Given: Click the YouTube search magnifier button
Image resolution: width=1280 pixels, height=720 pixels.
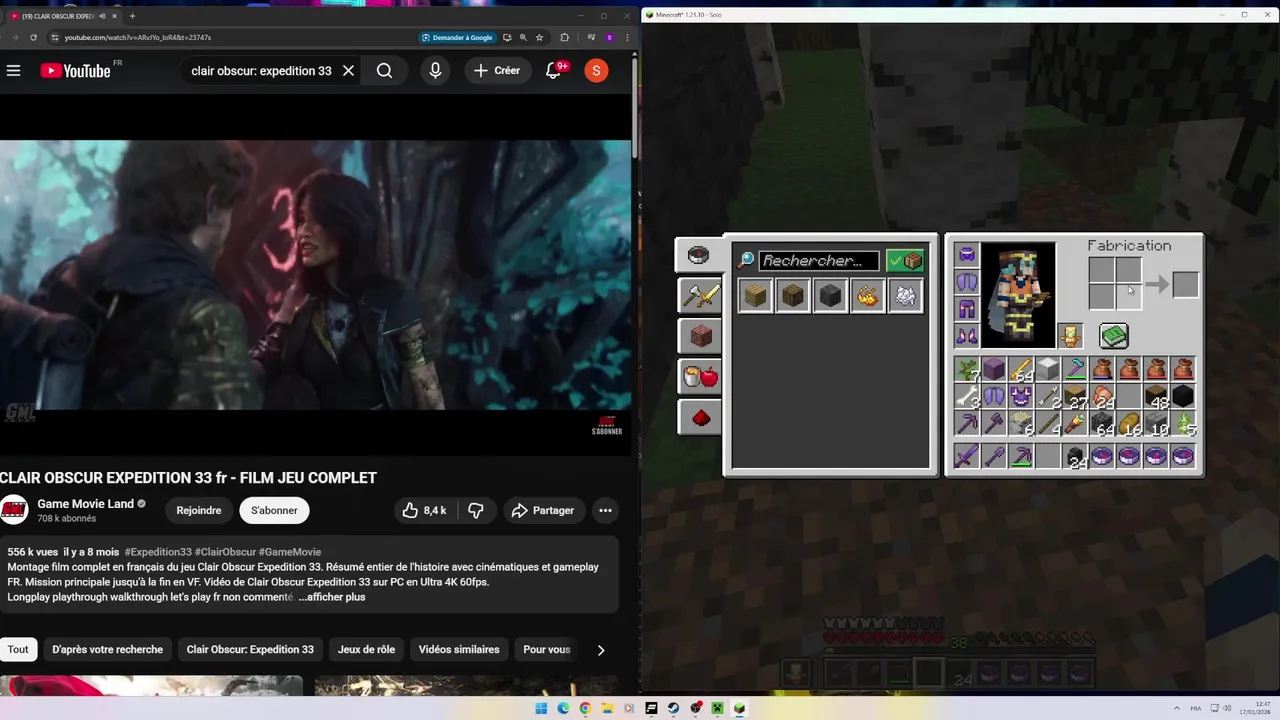Looking at the screenshot, I should coord(384,70).
